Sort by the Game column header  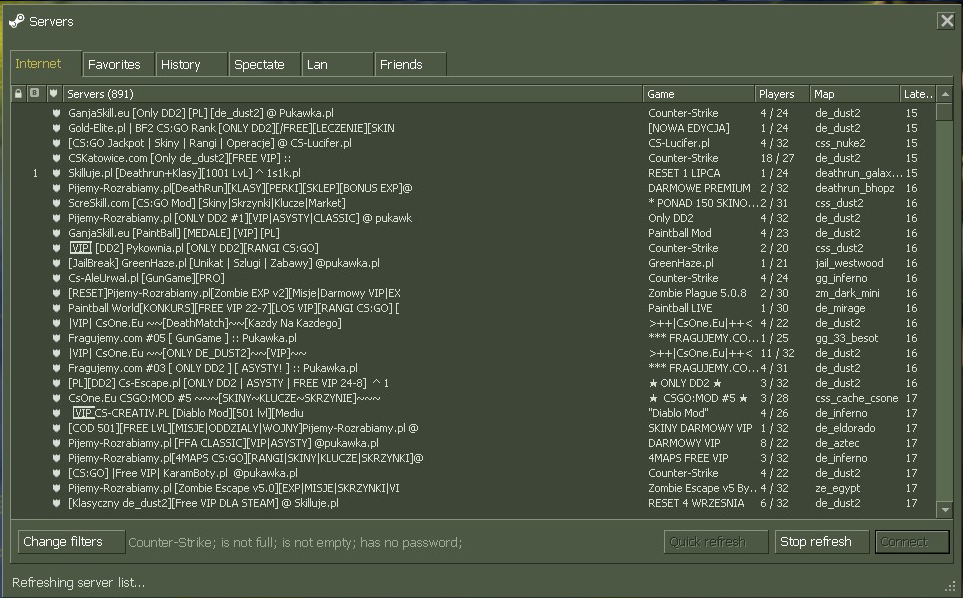pos(698,94)
